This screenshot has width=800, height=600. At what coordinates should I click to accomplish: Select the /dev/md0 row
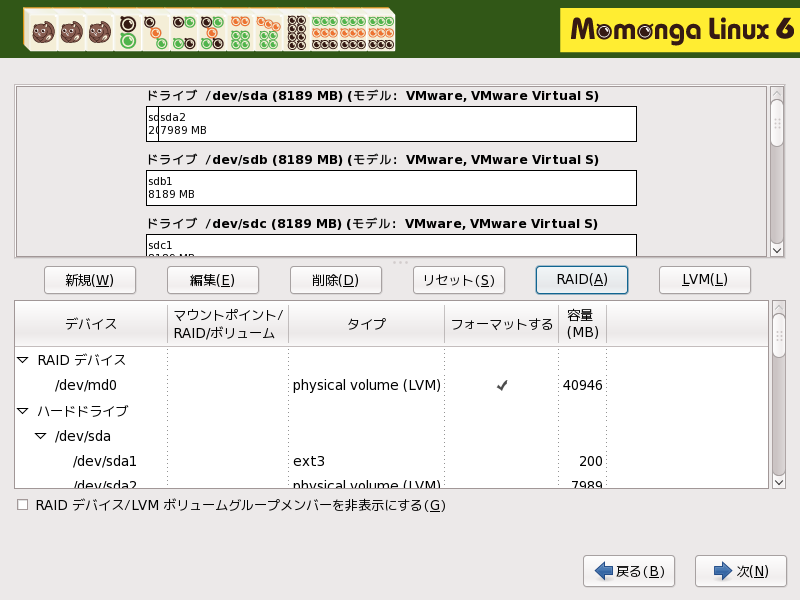[x=391, y=385]
